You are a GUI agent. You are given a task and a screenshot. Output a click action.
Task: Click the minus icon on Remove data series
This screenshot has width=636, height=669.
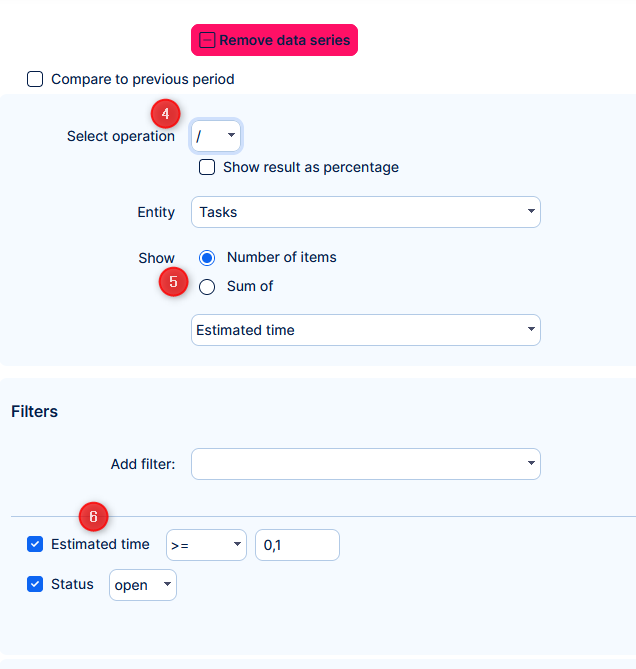coord(207,41)
